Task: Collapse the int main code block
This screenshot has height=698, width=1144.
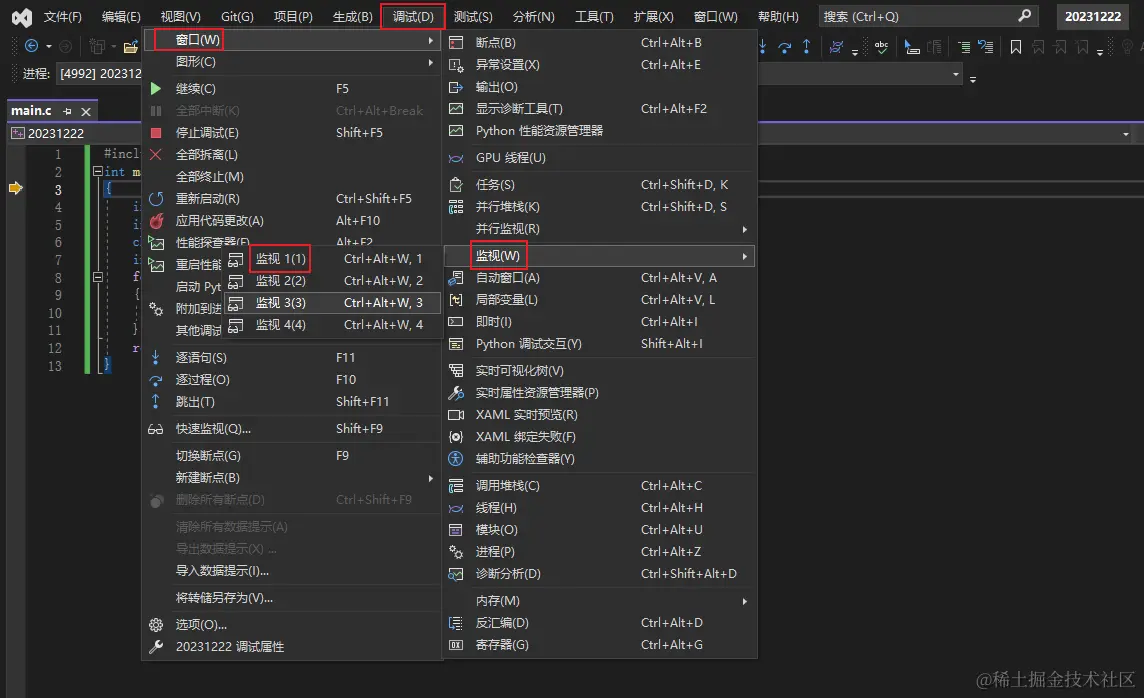Action: coord(98,171)
